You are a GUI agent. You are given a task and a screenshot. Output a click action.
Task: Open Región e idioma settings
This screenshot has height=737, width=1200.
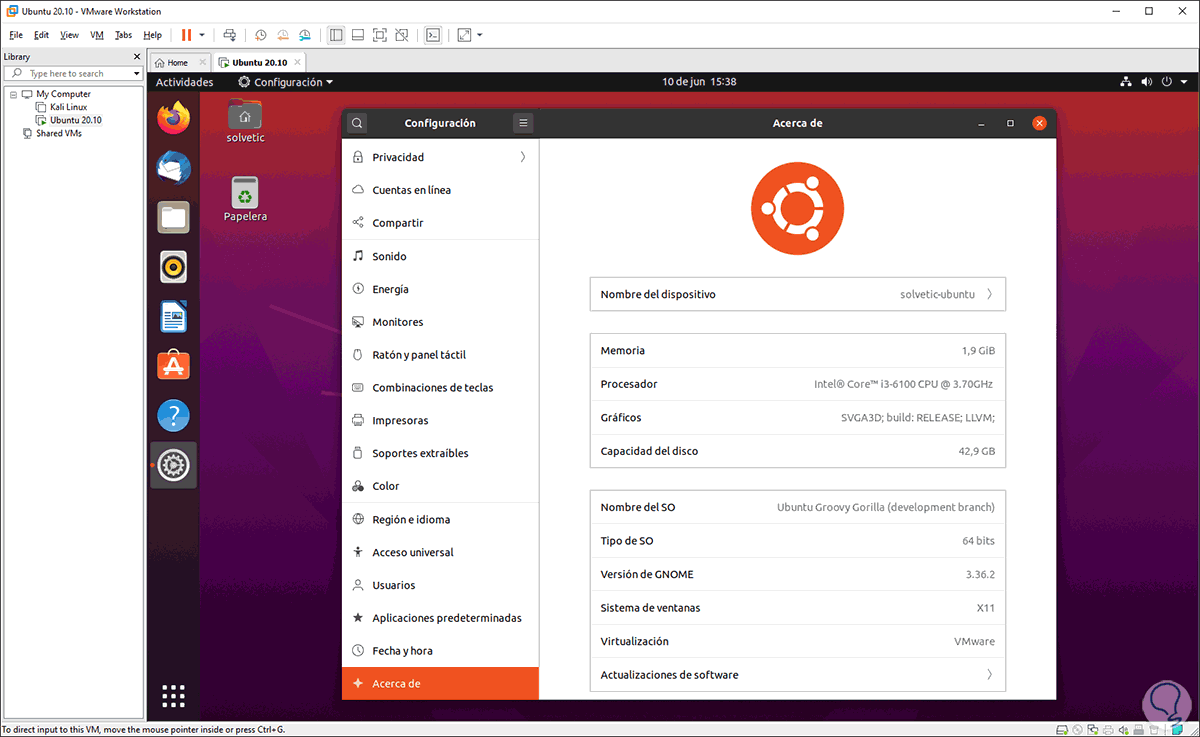[440, 519]
